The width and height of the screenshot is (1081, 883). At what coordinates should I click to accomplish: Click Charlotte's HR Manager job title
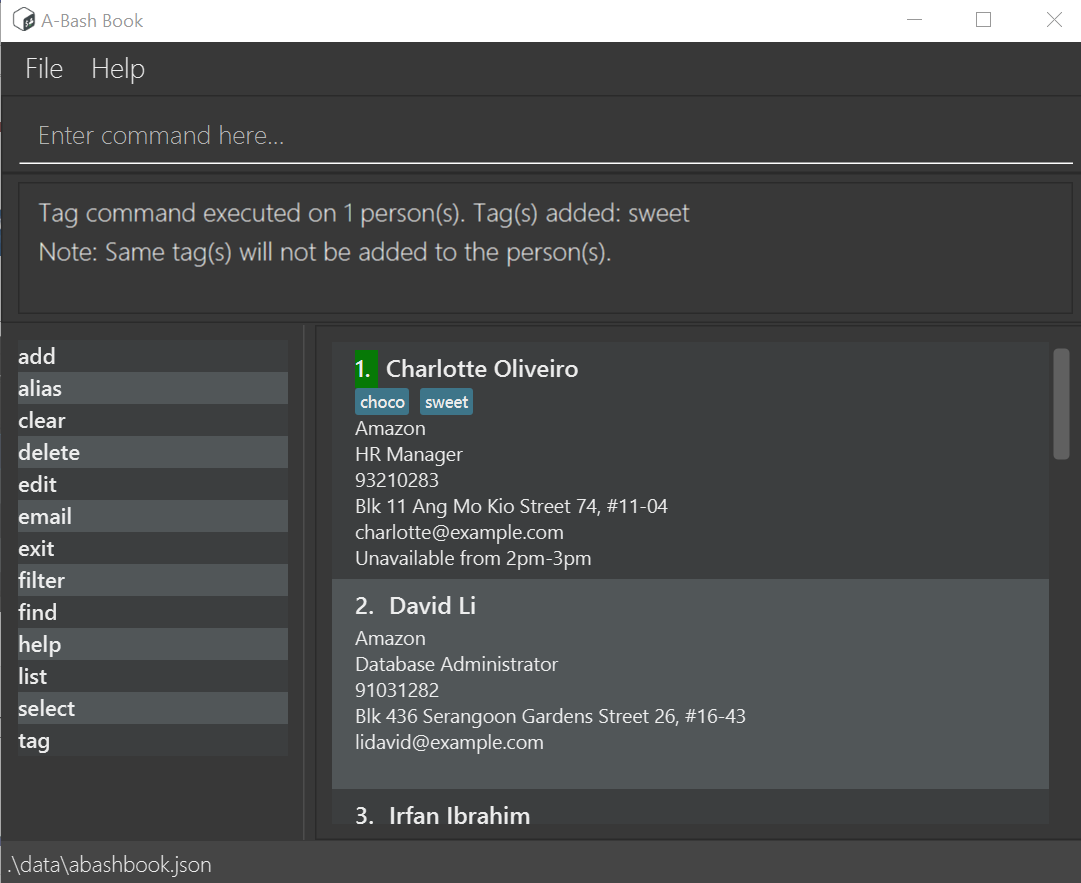(409, 455)
